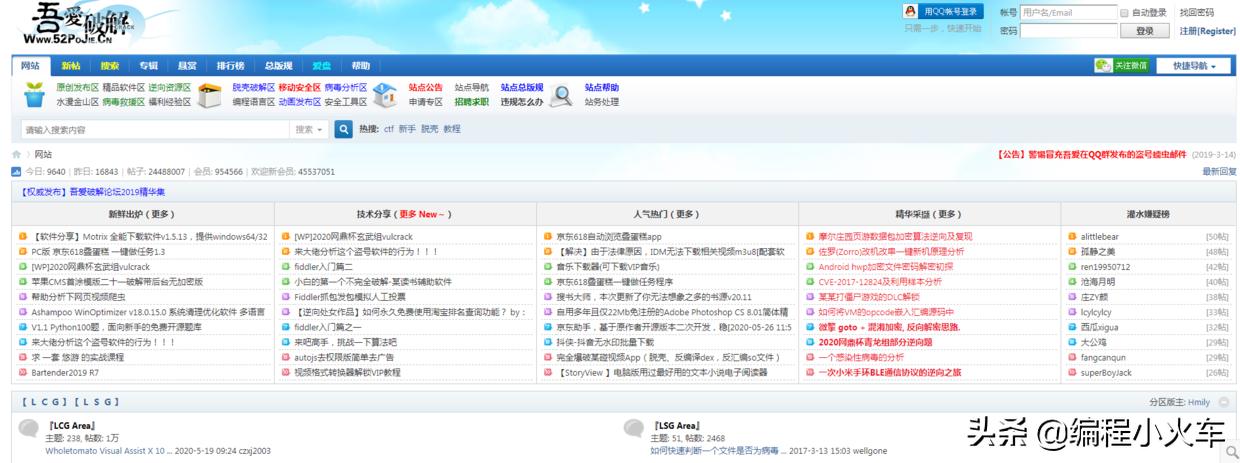
Task: Click the rank icon beside 一个感染性病毒的分析
Action: point(810,357)
